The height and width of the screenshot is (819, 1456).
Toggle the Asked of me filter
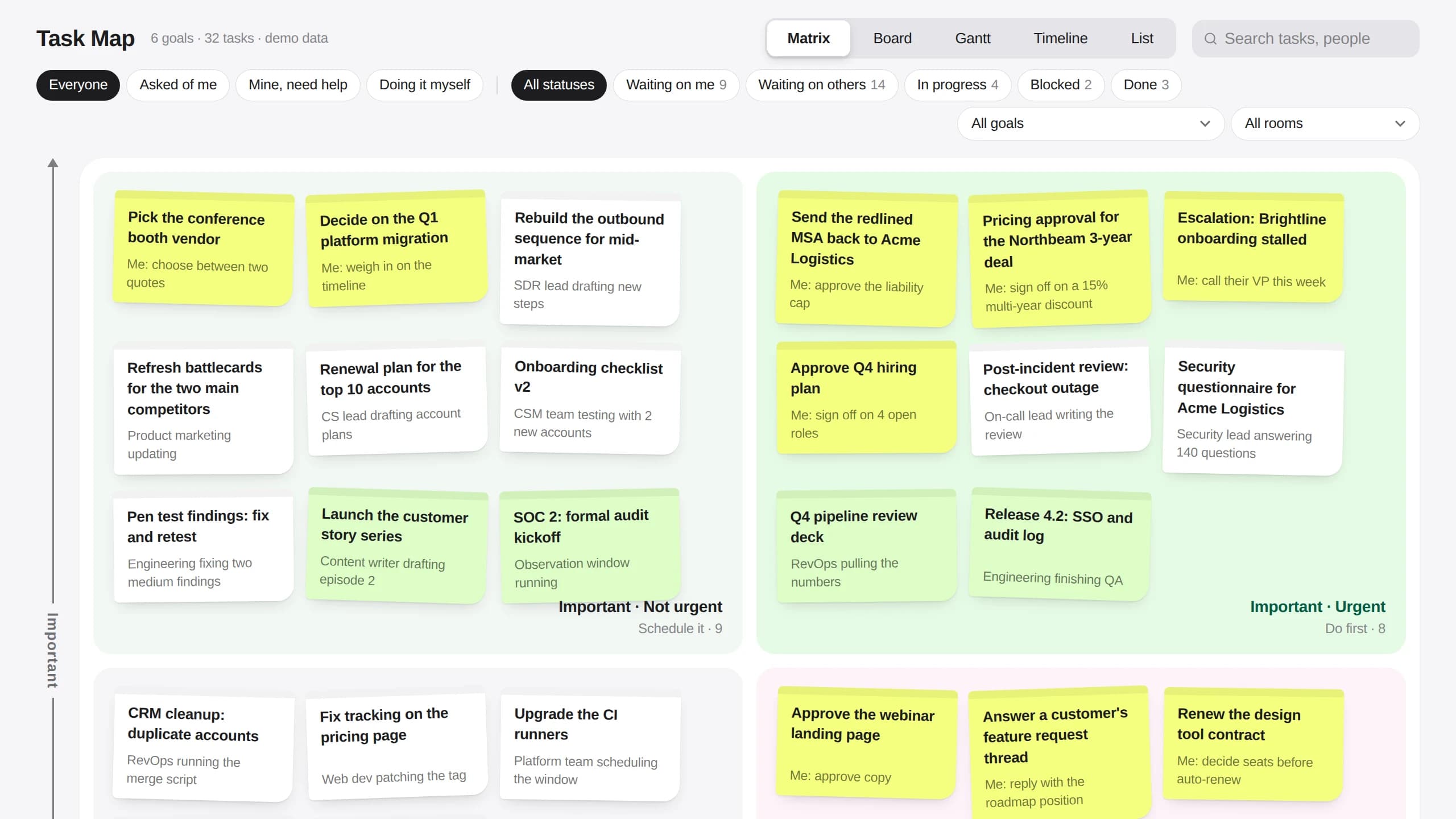click(x=178, y=85)
